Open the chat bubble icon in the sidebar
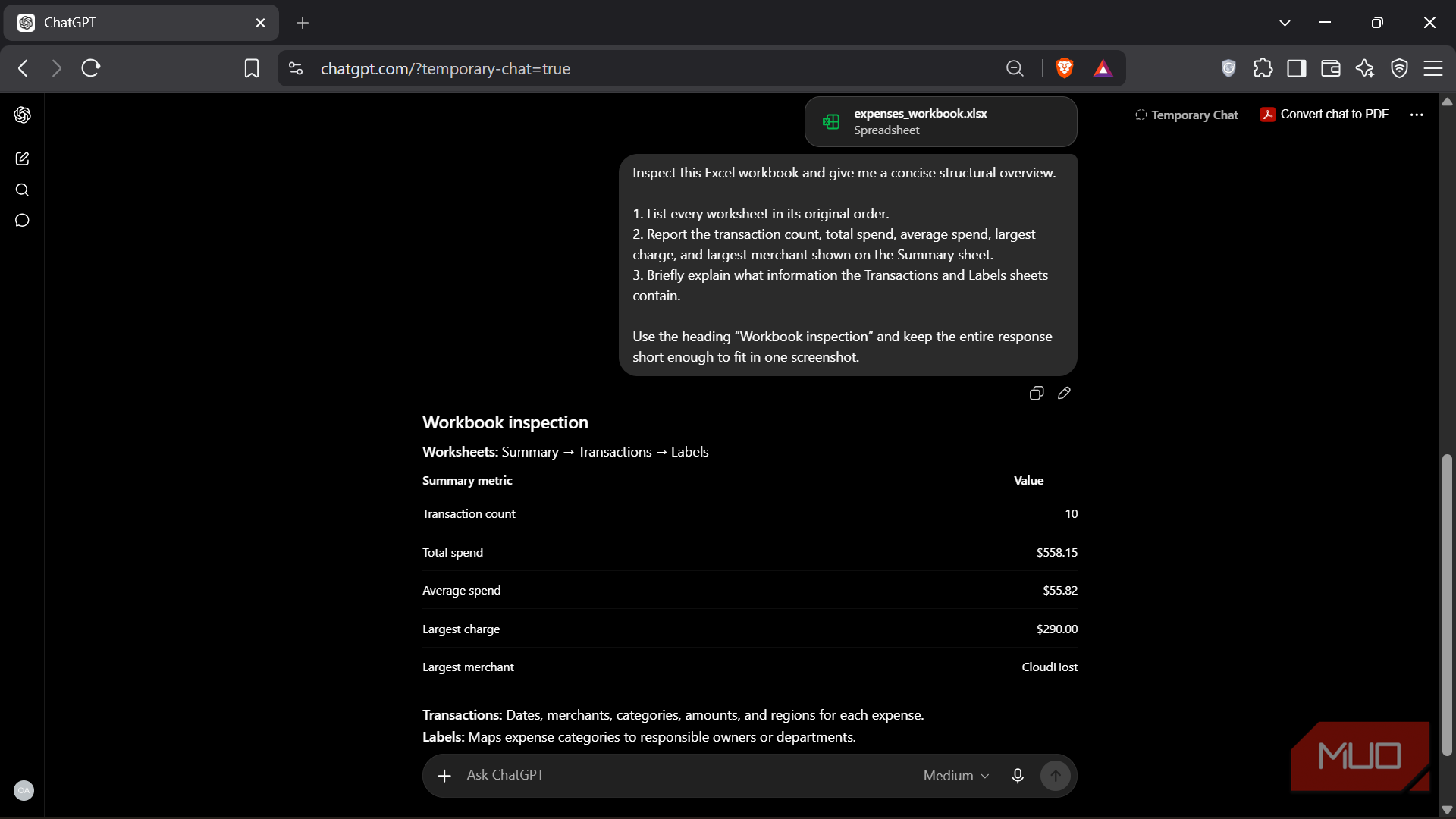 pos(22,221)
